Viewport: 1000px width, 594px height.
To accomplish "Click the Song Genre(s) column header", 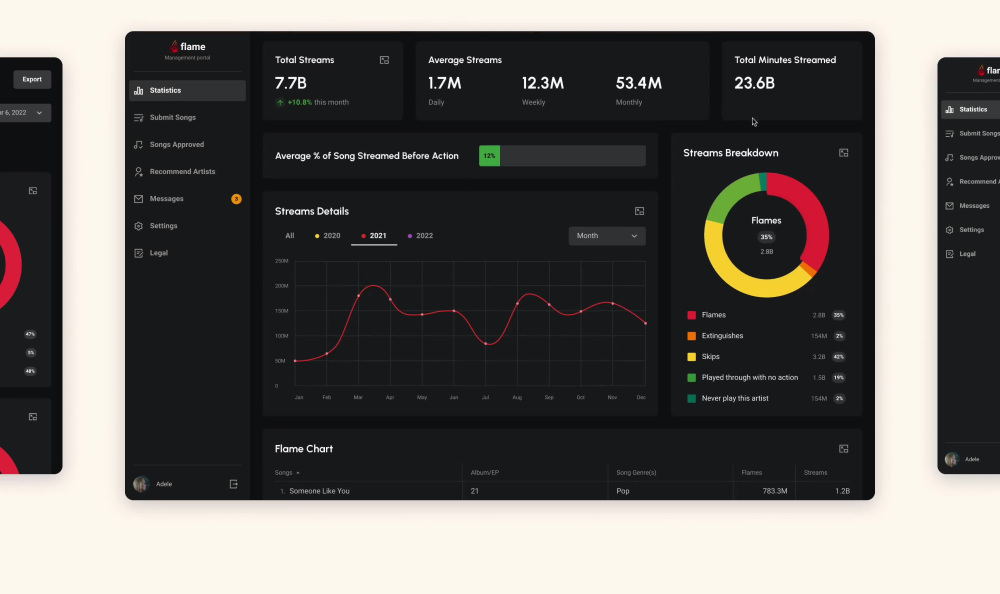I will [x=636, y=473].
